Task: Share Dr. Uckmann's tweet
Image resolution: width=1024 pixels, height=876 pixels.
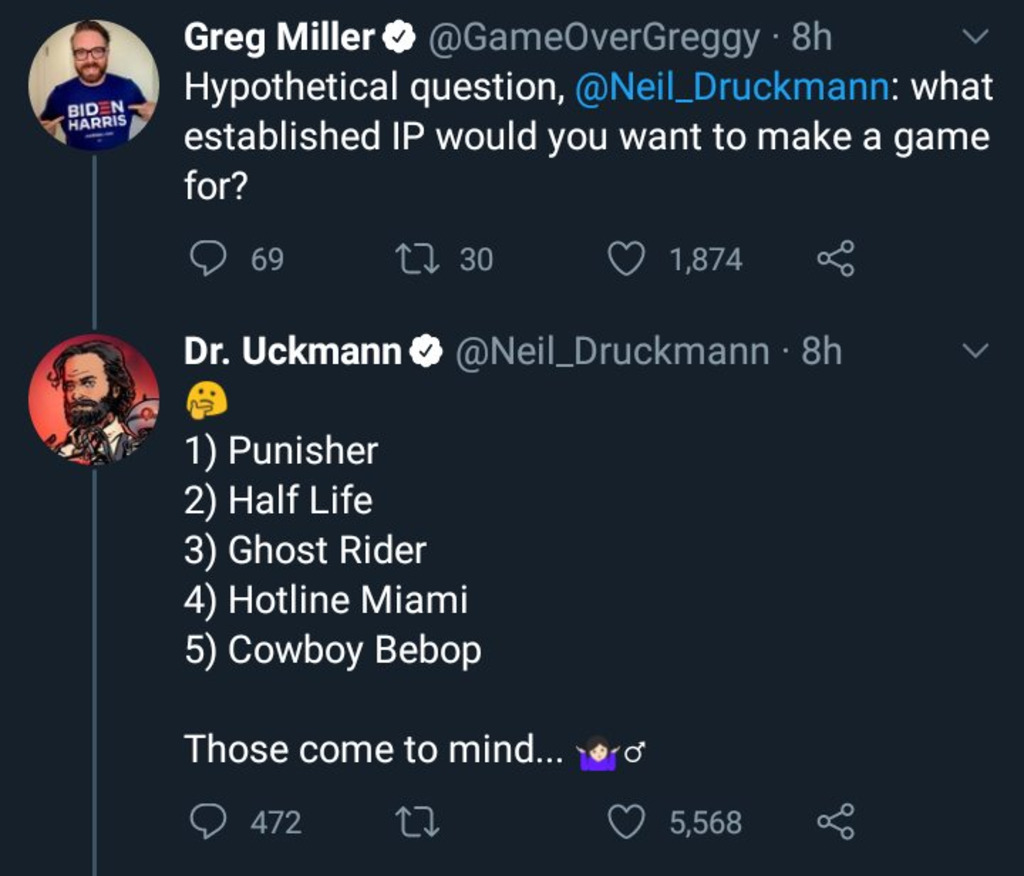Action: click(836, 822)
